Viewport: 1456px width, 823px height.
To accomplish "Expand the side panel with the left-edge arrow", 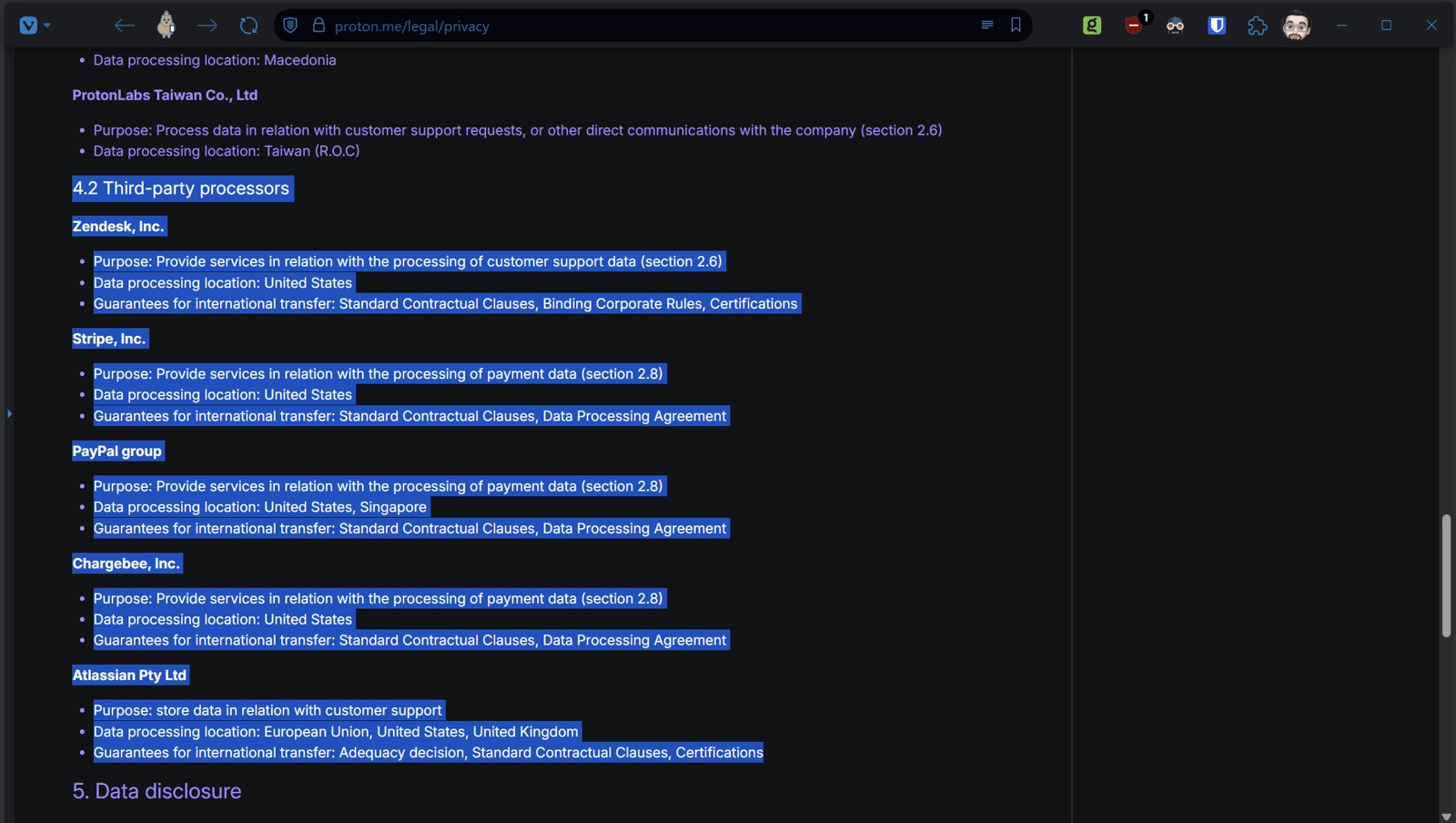I will tap(9, 413).
